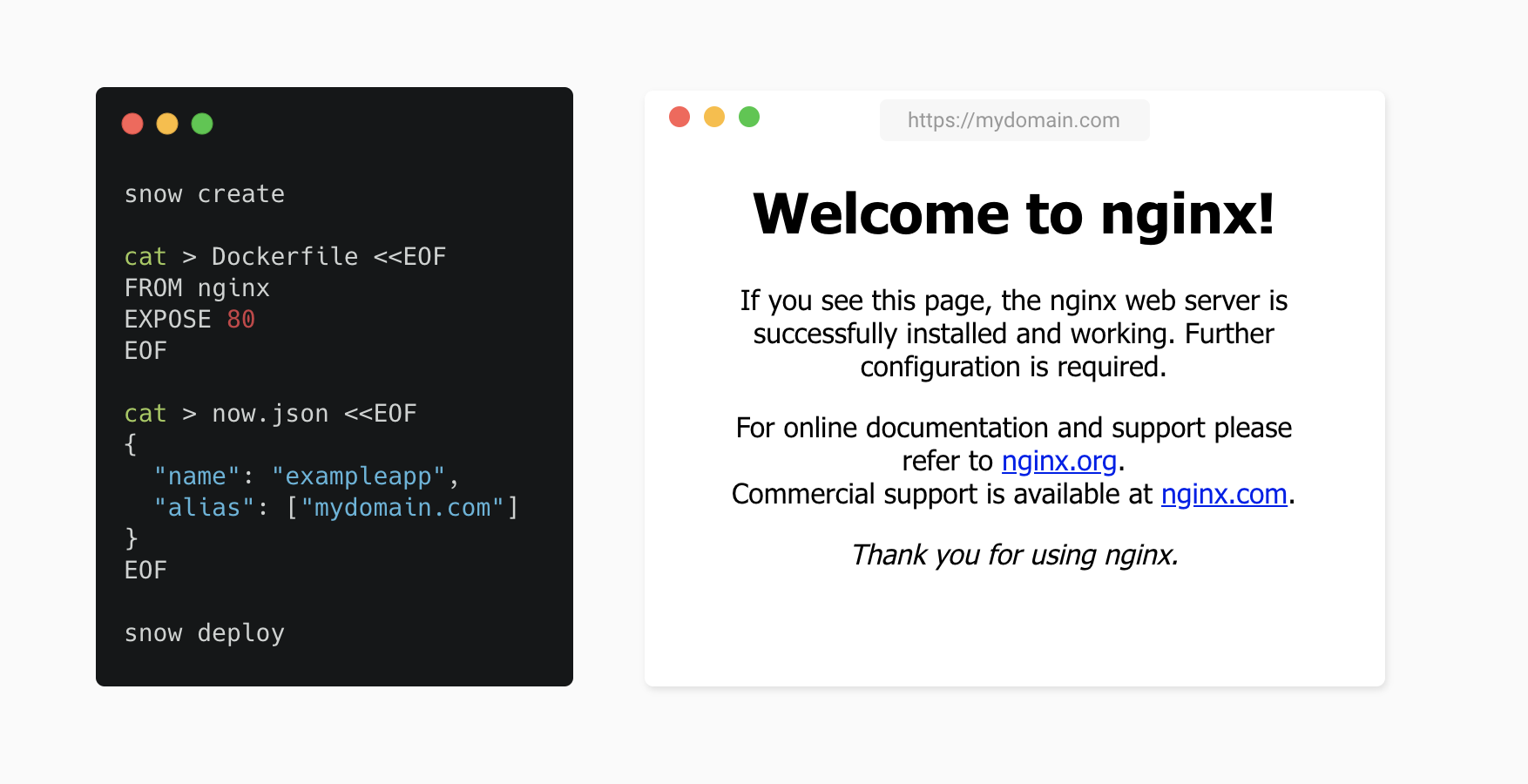This screenshot has width=1528, height=784.
Task: Click the "If you see this page" paragraph
Action: [1014, 334]
